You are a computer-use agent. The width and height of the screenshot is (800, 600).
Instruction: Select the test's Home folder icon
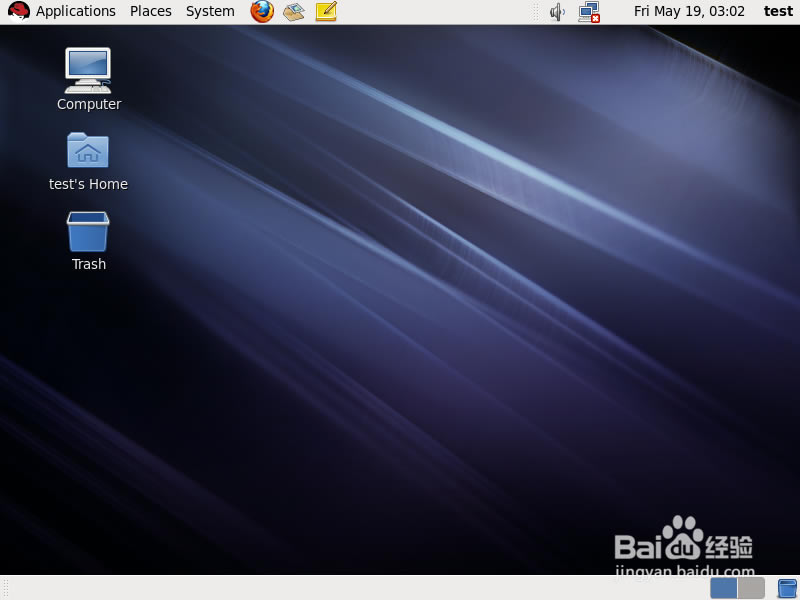tap(88, 150)
